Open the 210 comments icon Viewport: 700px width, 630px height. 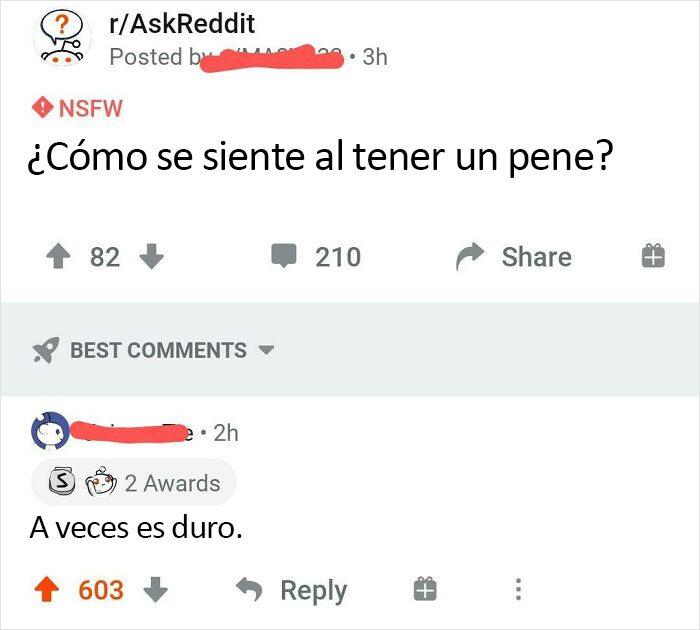286,257
